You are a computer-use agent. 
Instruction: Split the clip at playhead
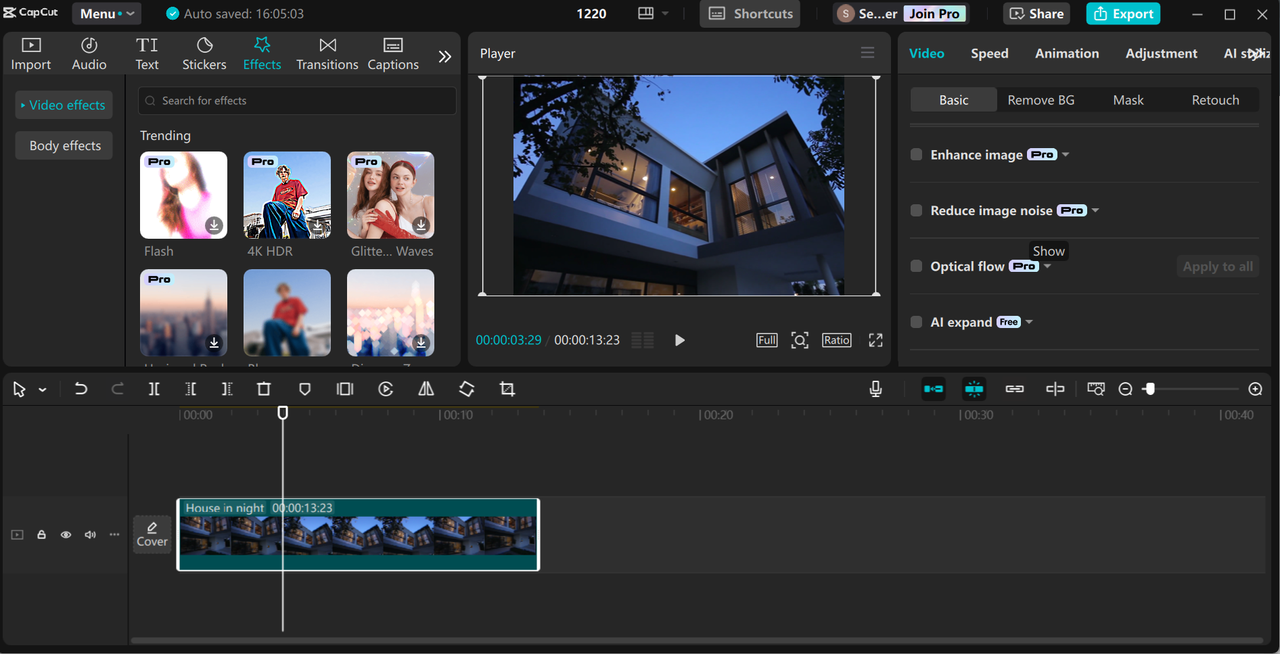click(154, 389)
